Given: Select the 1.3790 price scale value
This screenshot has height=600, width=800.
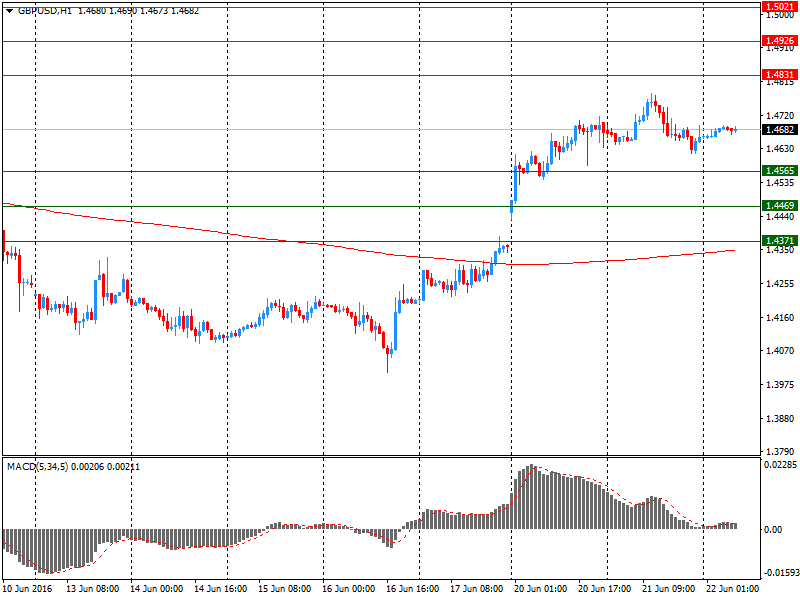Looking at the screenshot, I should [x=780, y=452].
